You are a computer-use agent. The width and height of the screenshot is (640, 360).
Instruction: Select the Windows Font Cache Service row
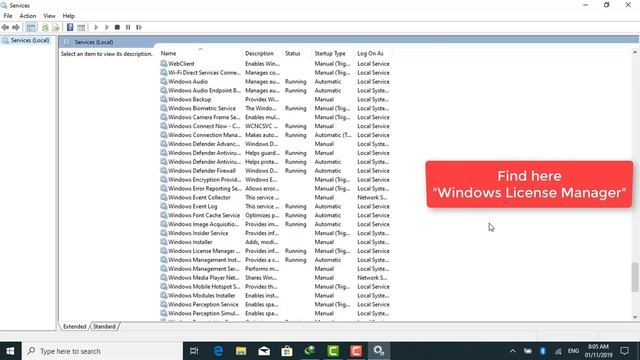275,215
